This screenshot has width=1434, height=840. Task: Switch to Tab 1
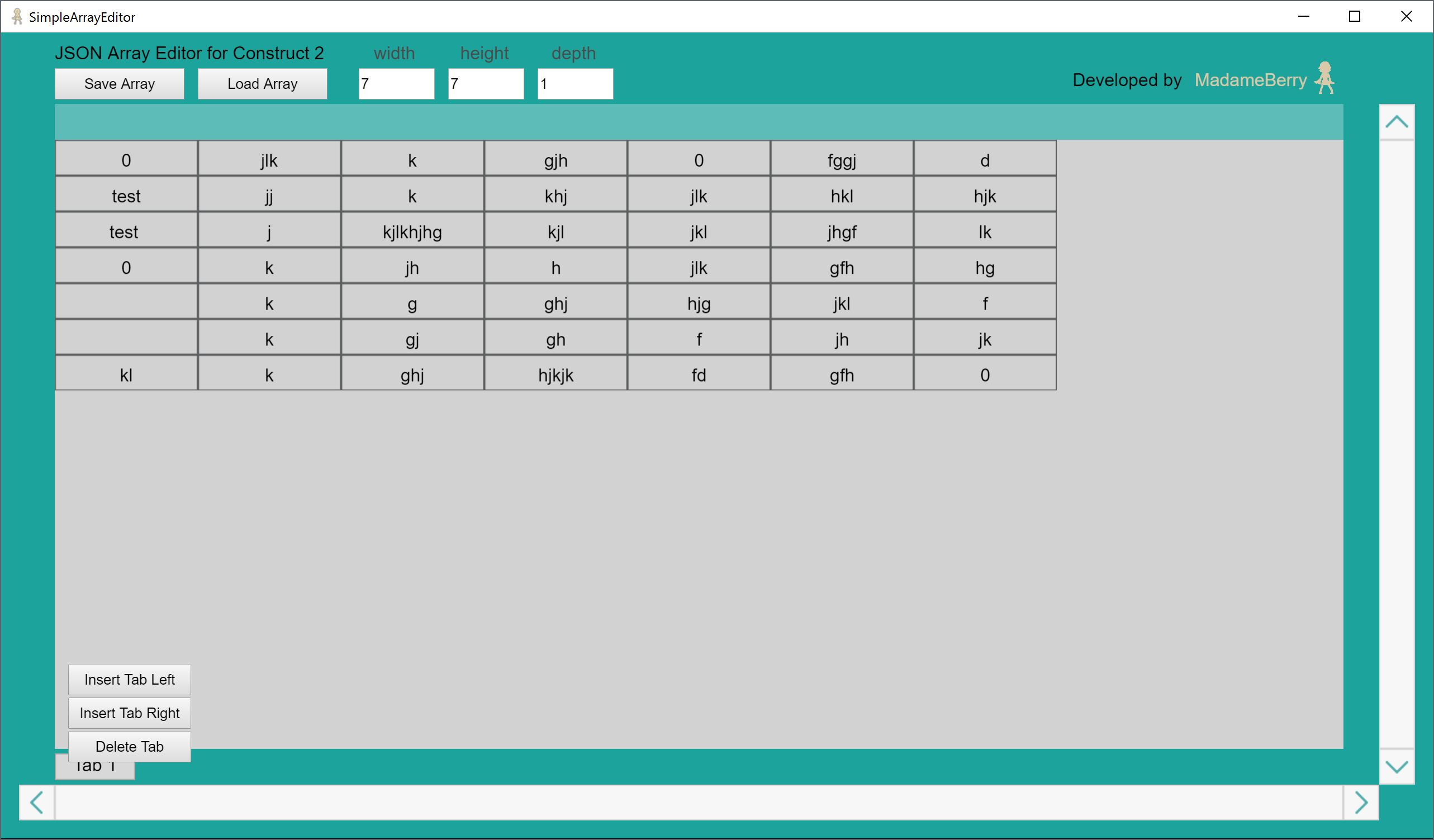pyautogui.click(x=94, y=771)
